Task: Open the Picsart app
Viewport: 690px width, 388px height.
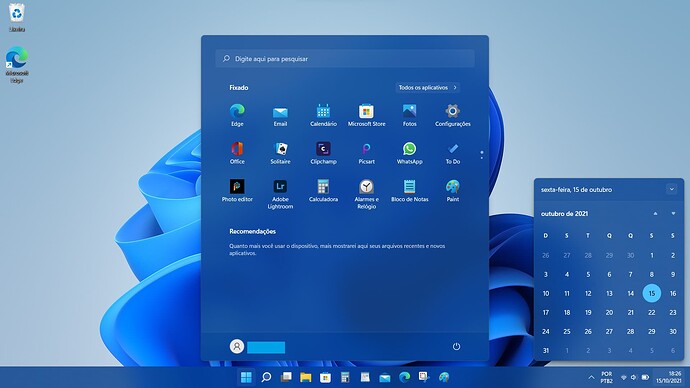Action: (x=367, y=153)
